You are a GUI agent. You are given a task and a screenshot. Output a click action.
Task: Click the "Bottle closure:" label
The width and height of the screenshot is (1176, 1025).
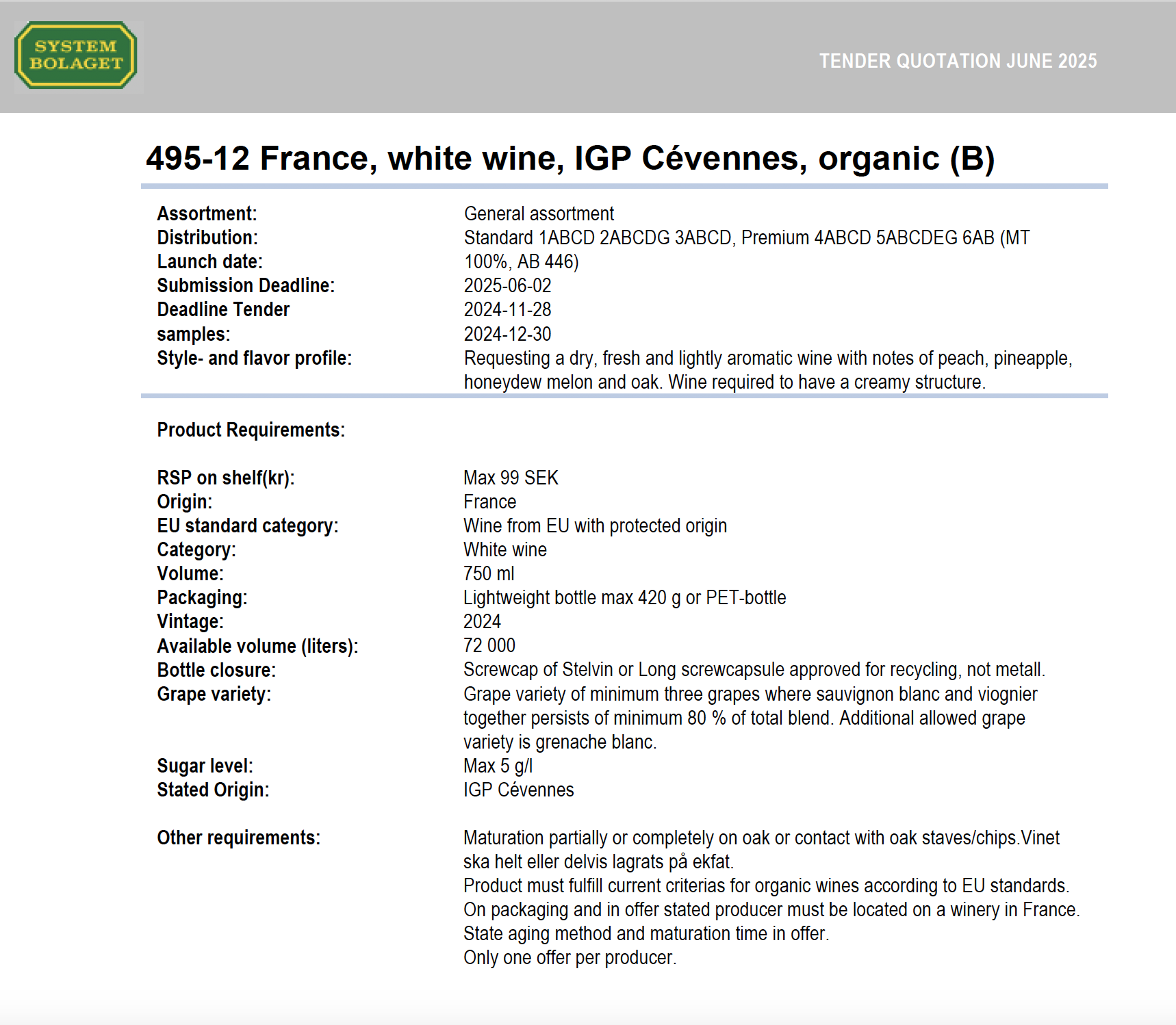tap(216, 671)
